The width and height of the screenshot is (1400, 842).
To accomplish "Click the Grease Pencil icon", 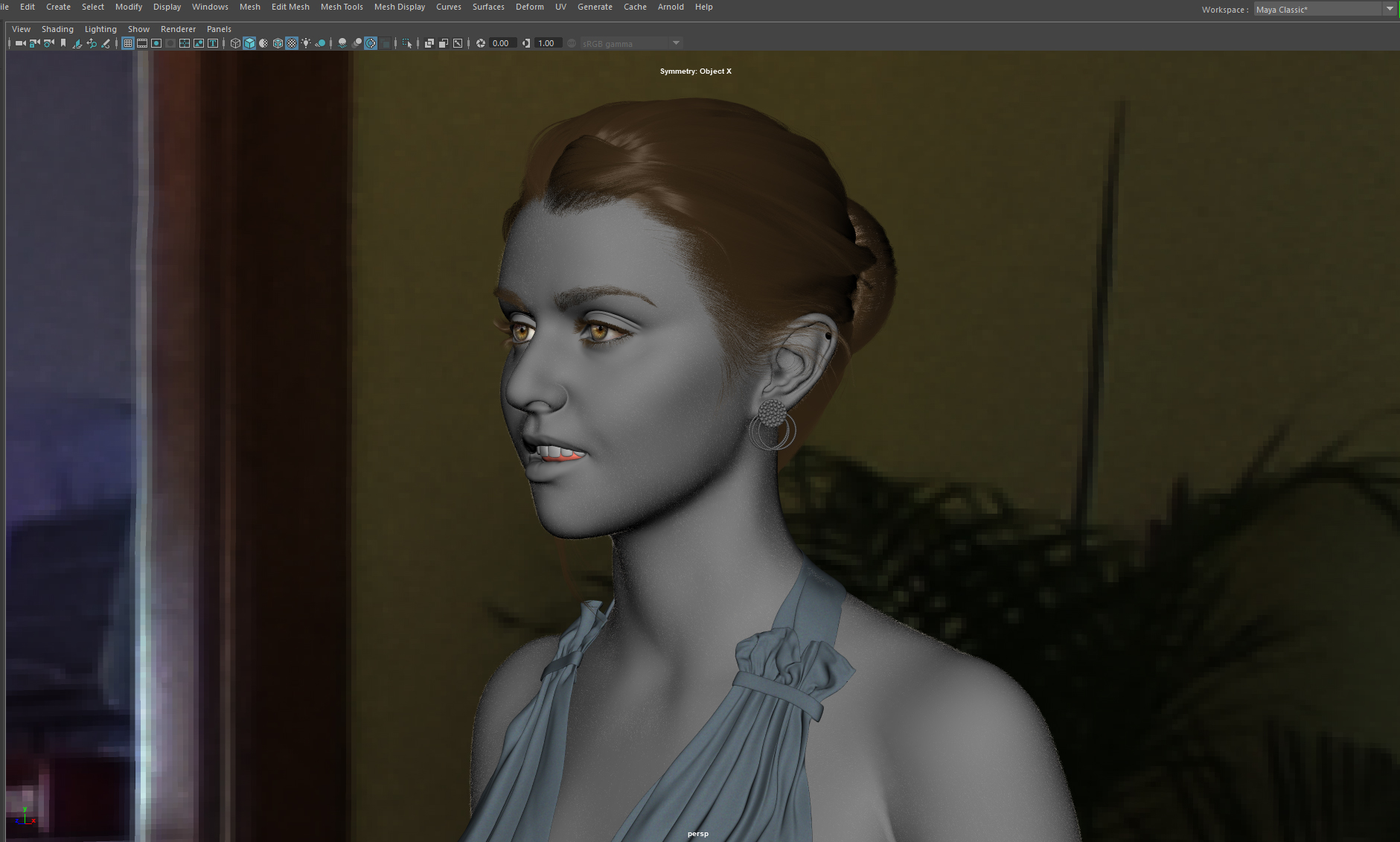I will point(106,43).
